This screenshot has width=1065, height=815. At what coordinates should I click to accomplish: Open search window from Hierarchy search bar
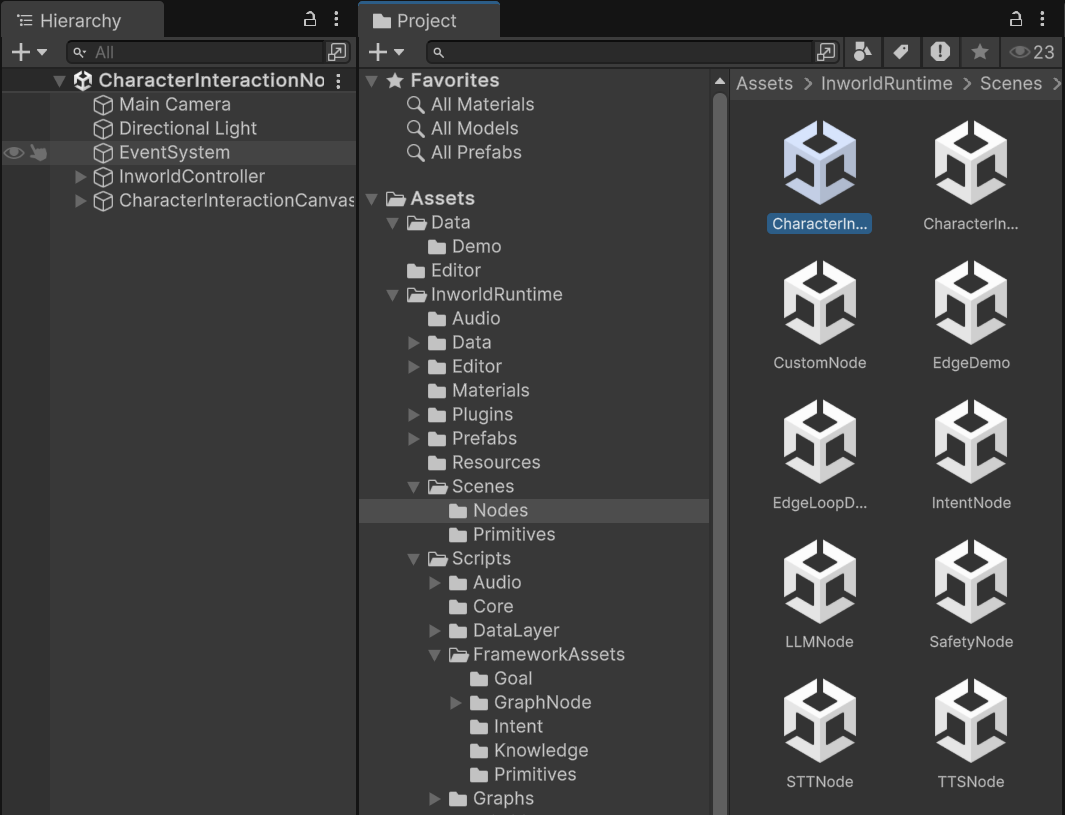[337, 52]
